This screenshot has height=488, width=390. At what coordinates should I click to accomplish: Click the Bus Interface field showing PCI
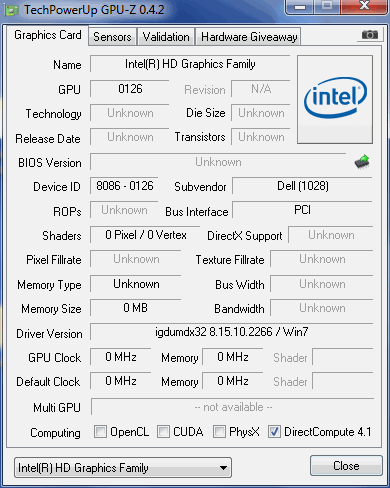click(x=302, y=210)
